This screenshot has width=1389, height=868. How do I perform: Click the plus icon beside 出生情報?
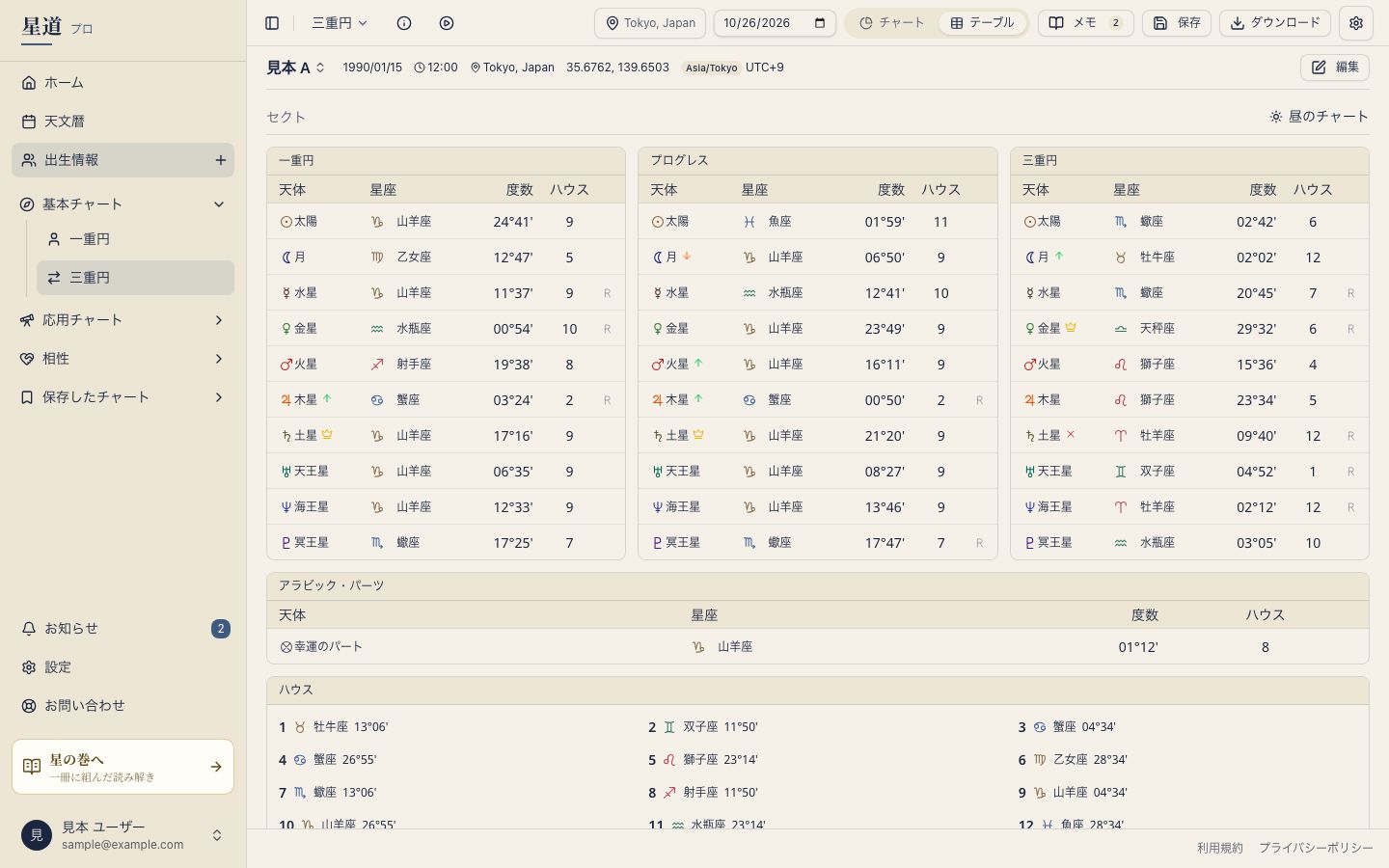221,160
